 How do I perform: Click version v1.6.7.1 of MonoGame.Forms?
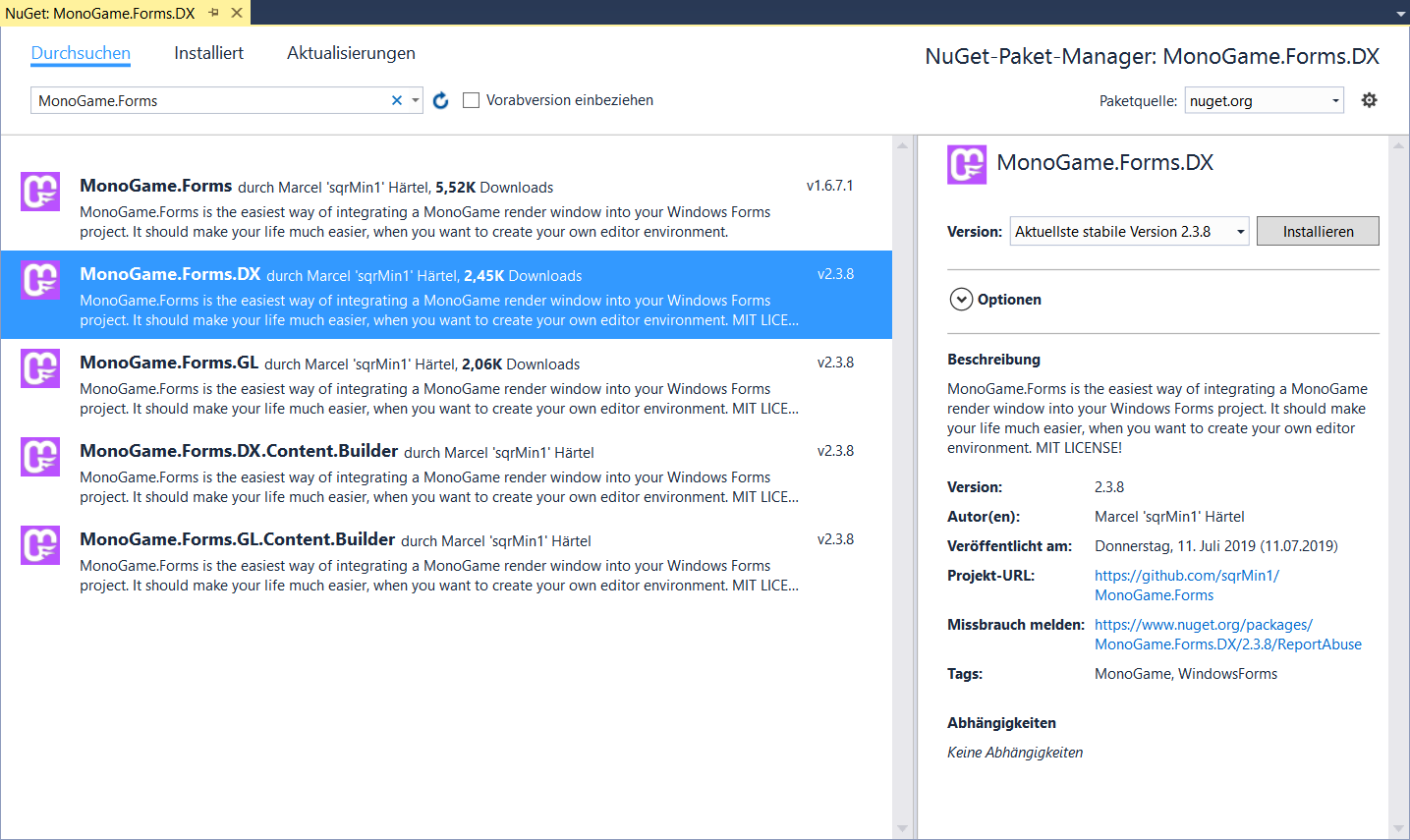pos(830,186)
